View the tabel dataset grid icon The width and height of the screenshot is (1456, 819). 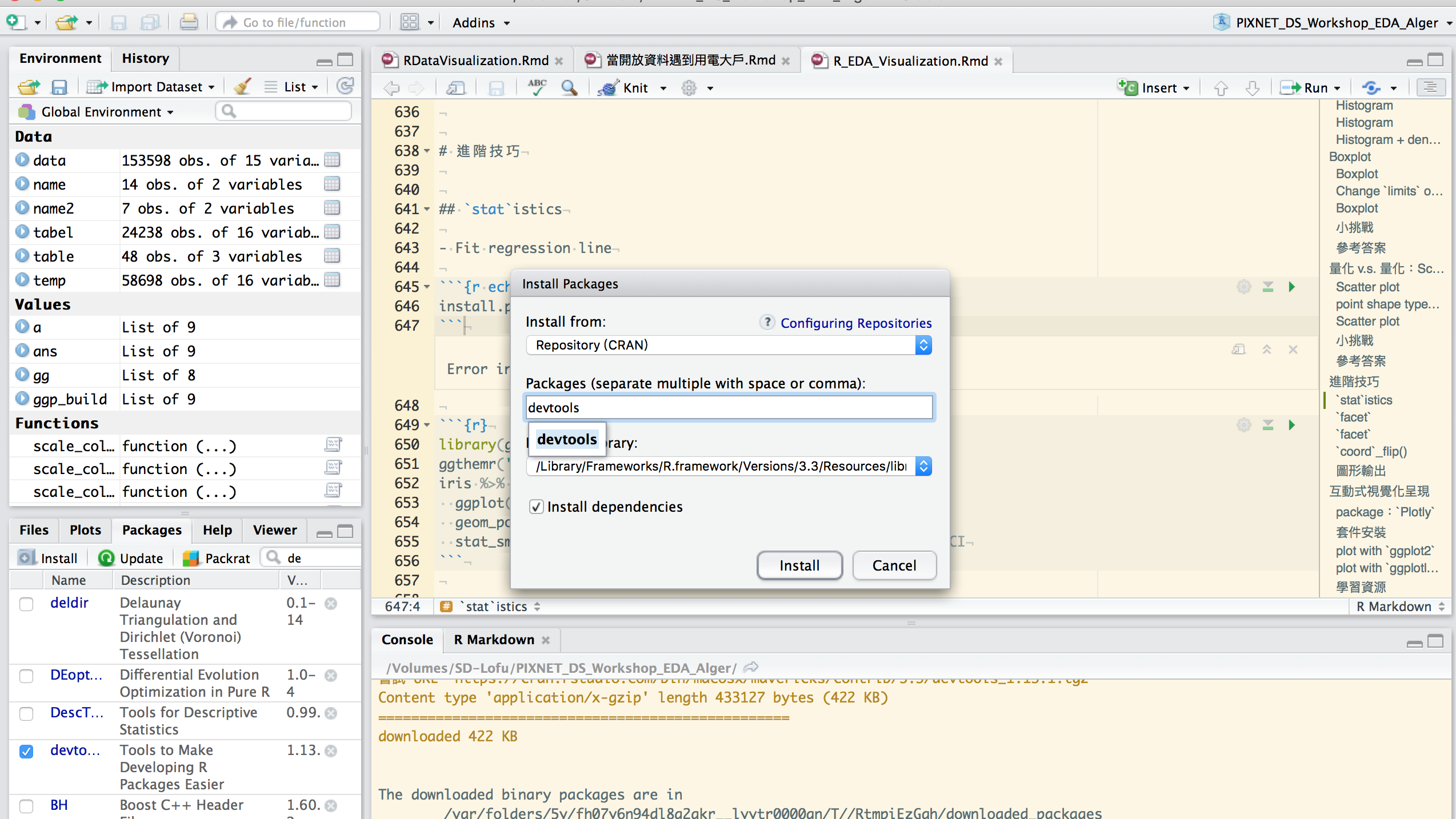pos(332,232)
